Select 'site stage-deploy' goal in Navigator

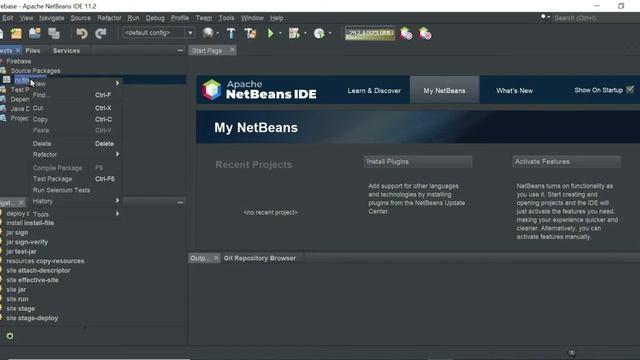point(32,318)
